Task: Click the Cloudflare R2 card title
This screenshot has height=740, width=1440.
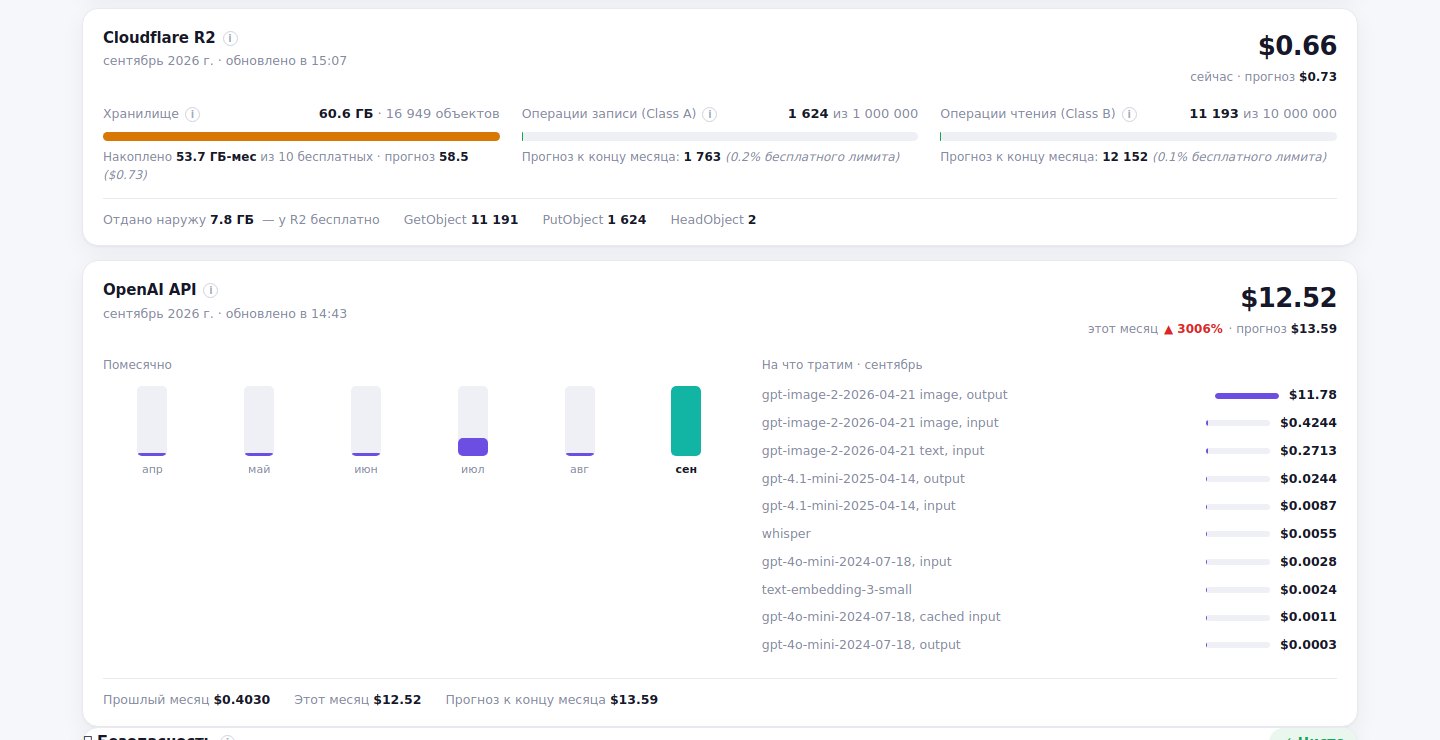Action: tap(159, 38)
